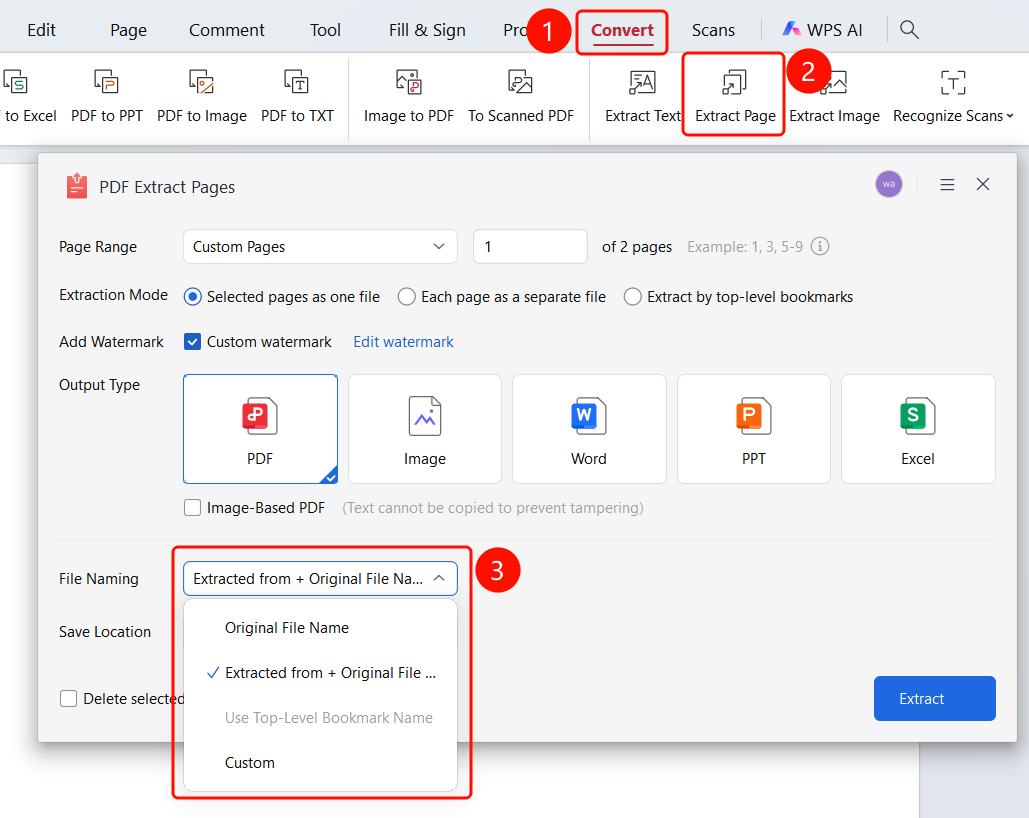Screen dimensions: 1029x818
Task: Choose Excel as the output type
Action: coord(918,429)
